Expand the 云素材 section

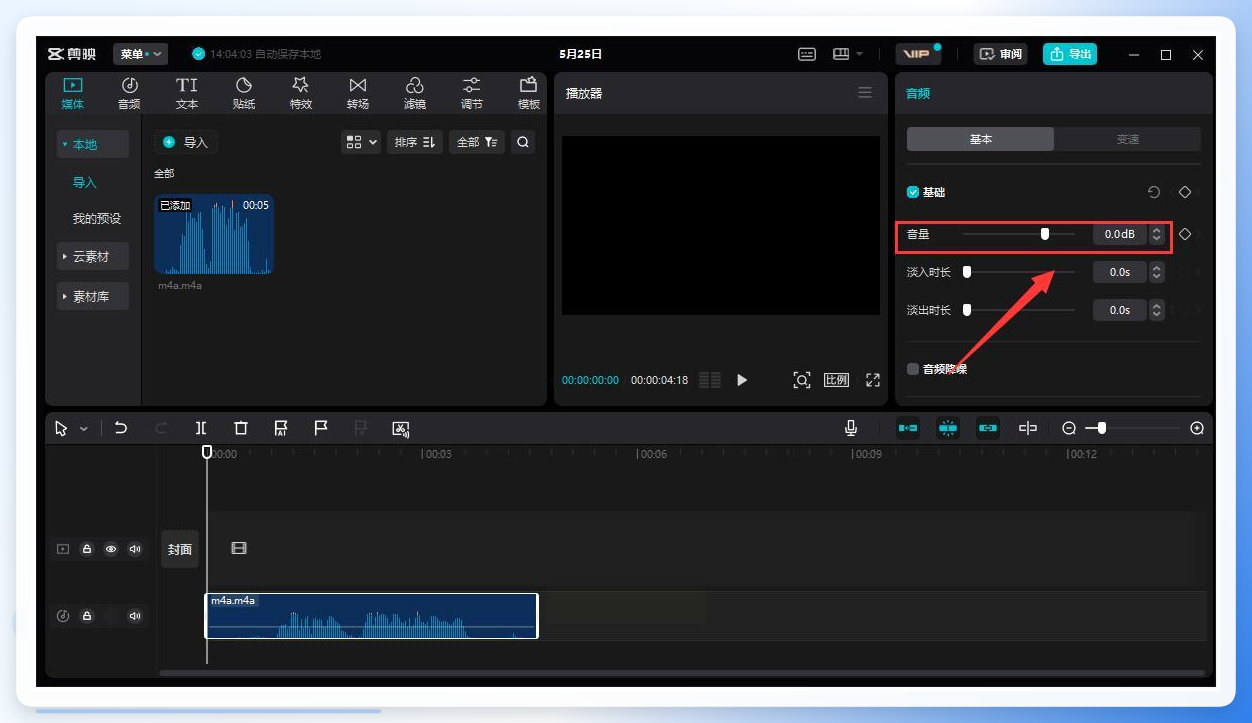(x=92, y=257)
